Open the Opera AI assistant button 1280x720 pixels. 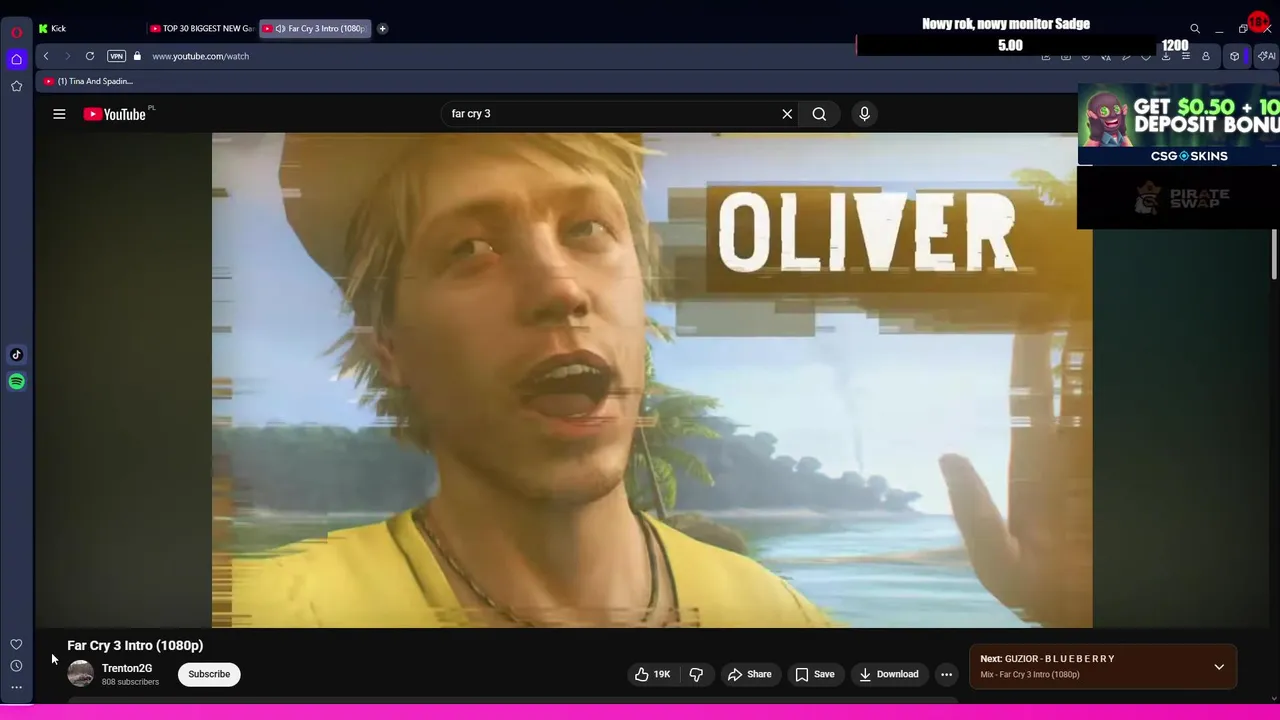point(1265,56)
